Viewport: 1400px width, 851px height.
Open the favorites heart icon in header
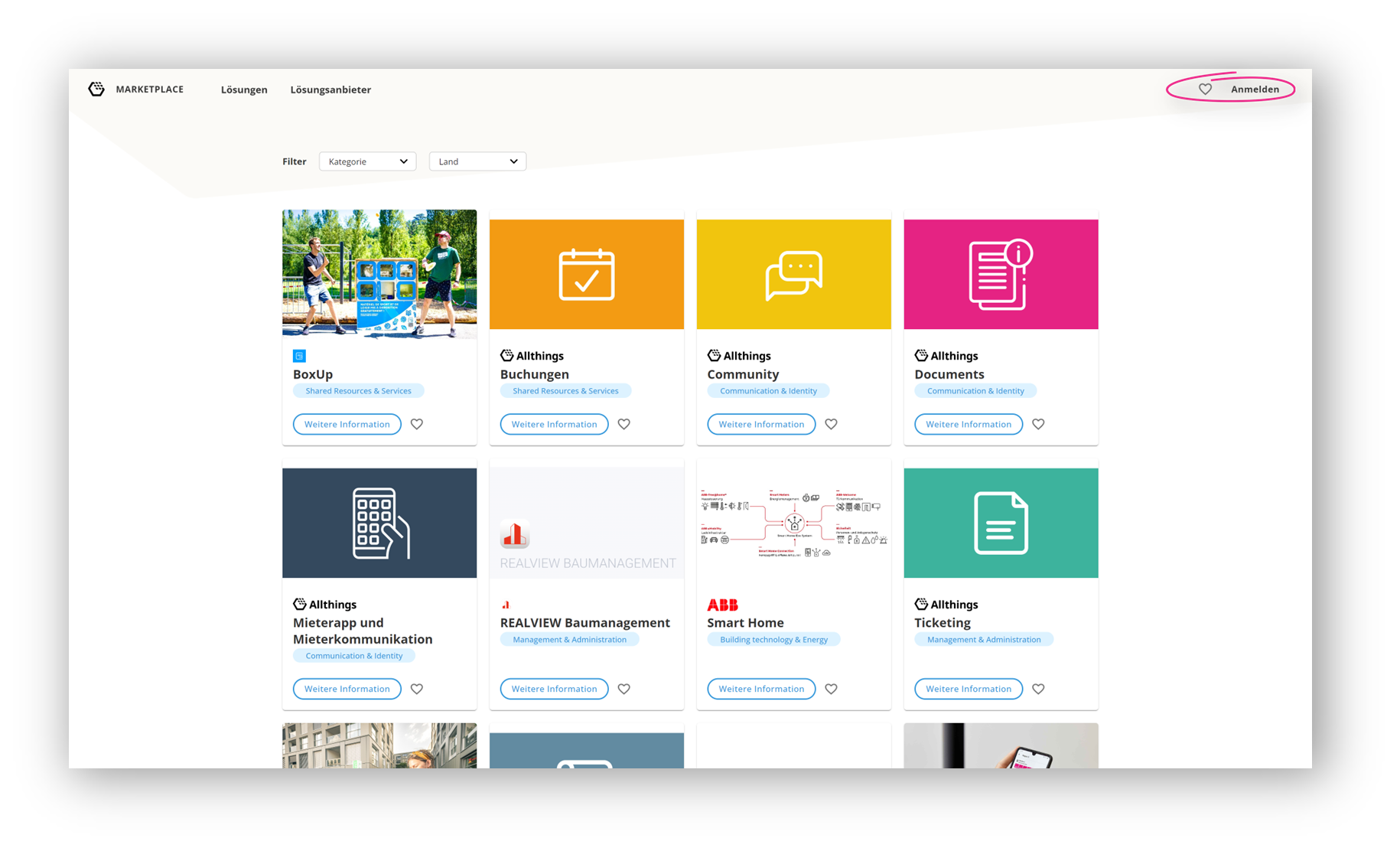(1205, 90)
